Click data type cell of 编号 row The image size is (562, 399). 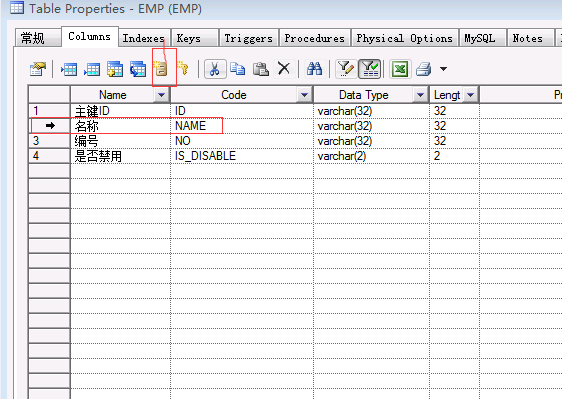371,141
